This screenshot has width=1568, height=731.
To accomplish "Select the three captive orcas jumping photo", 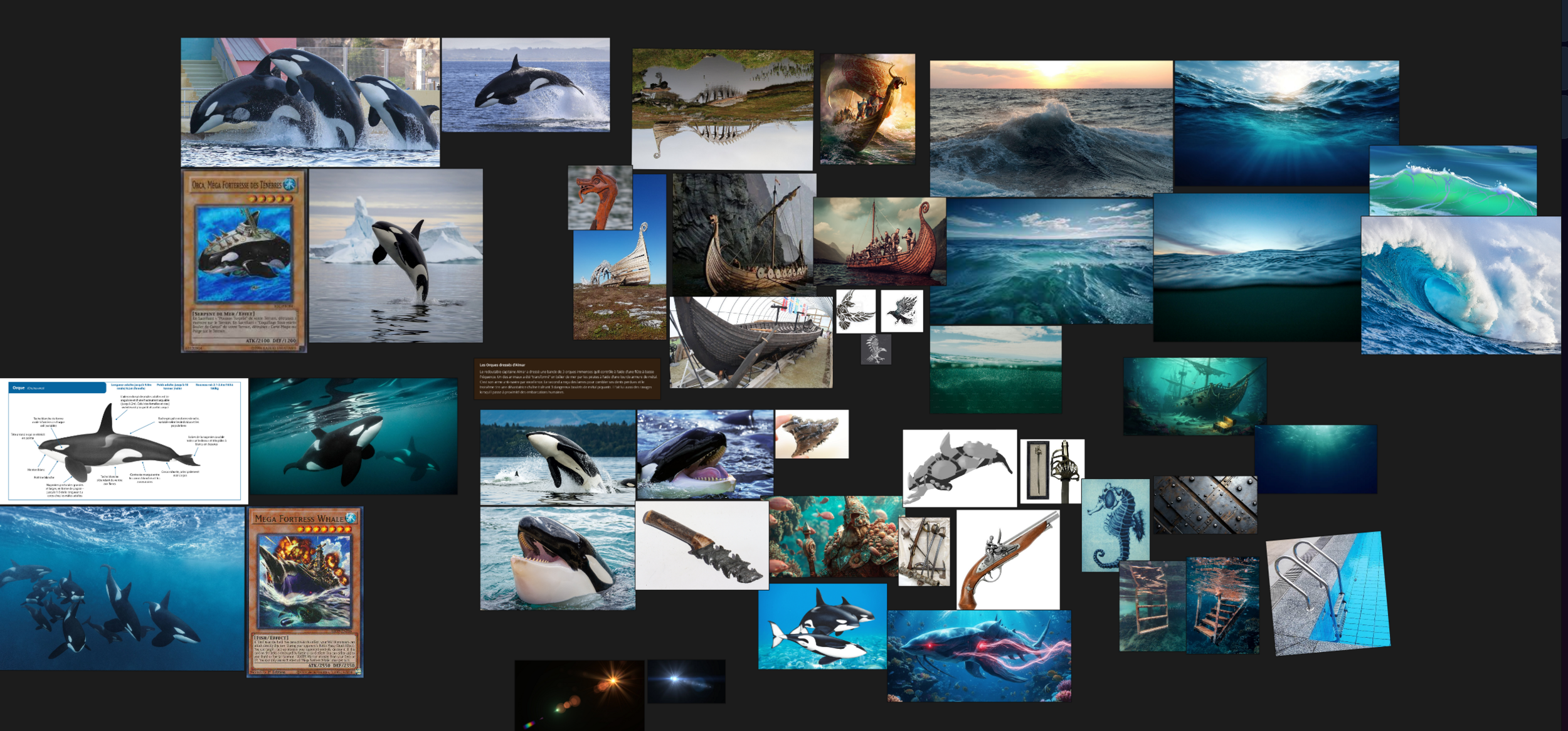I will [310, 102].
